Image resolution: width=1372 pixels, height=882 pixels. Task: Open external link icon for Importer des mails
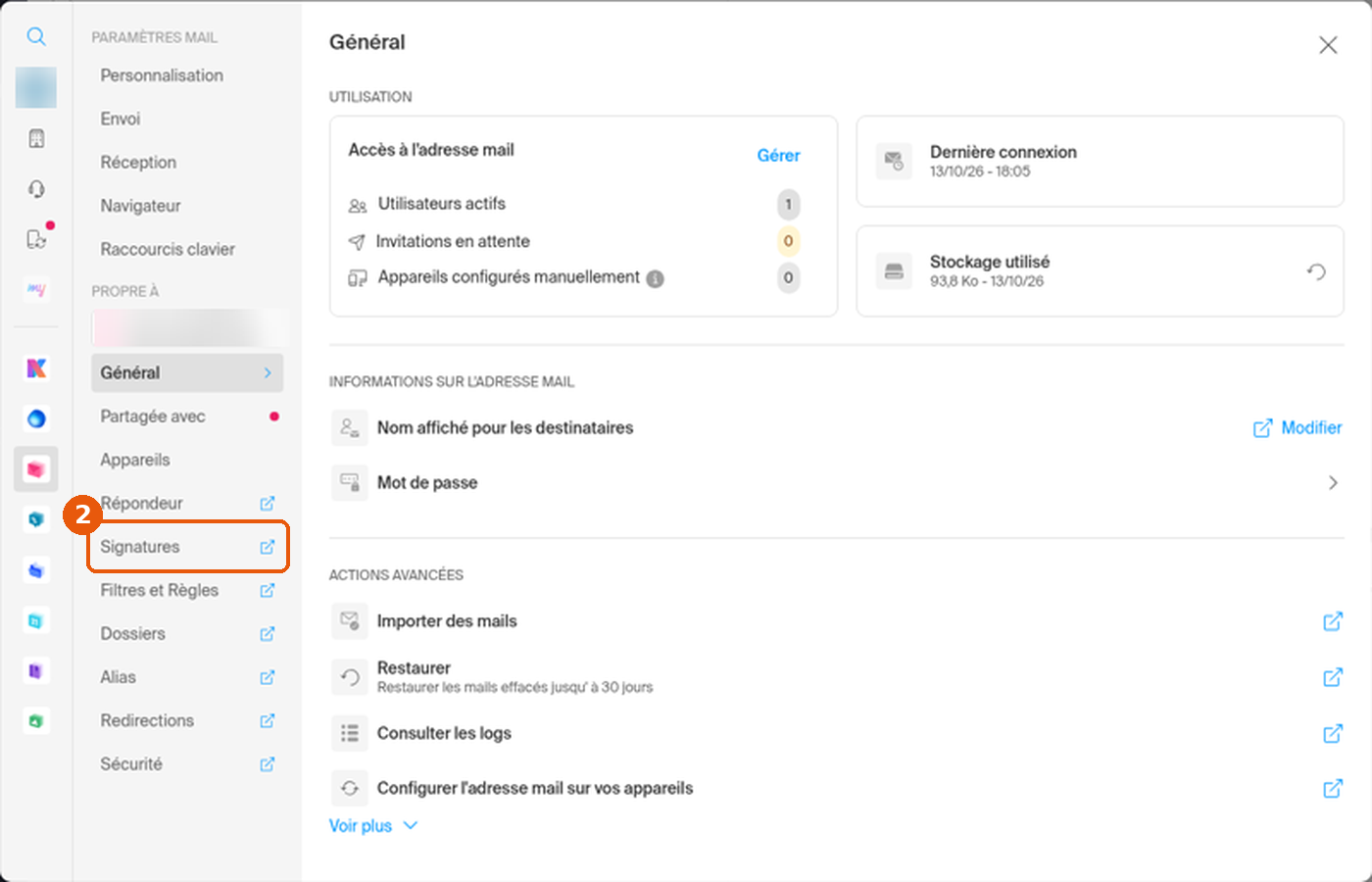coord(1333,621)
